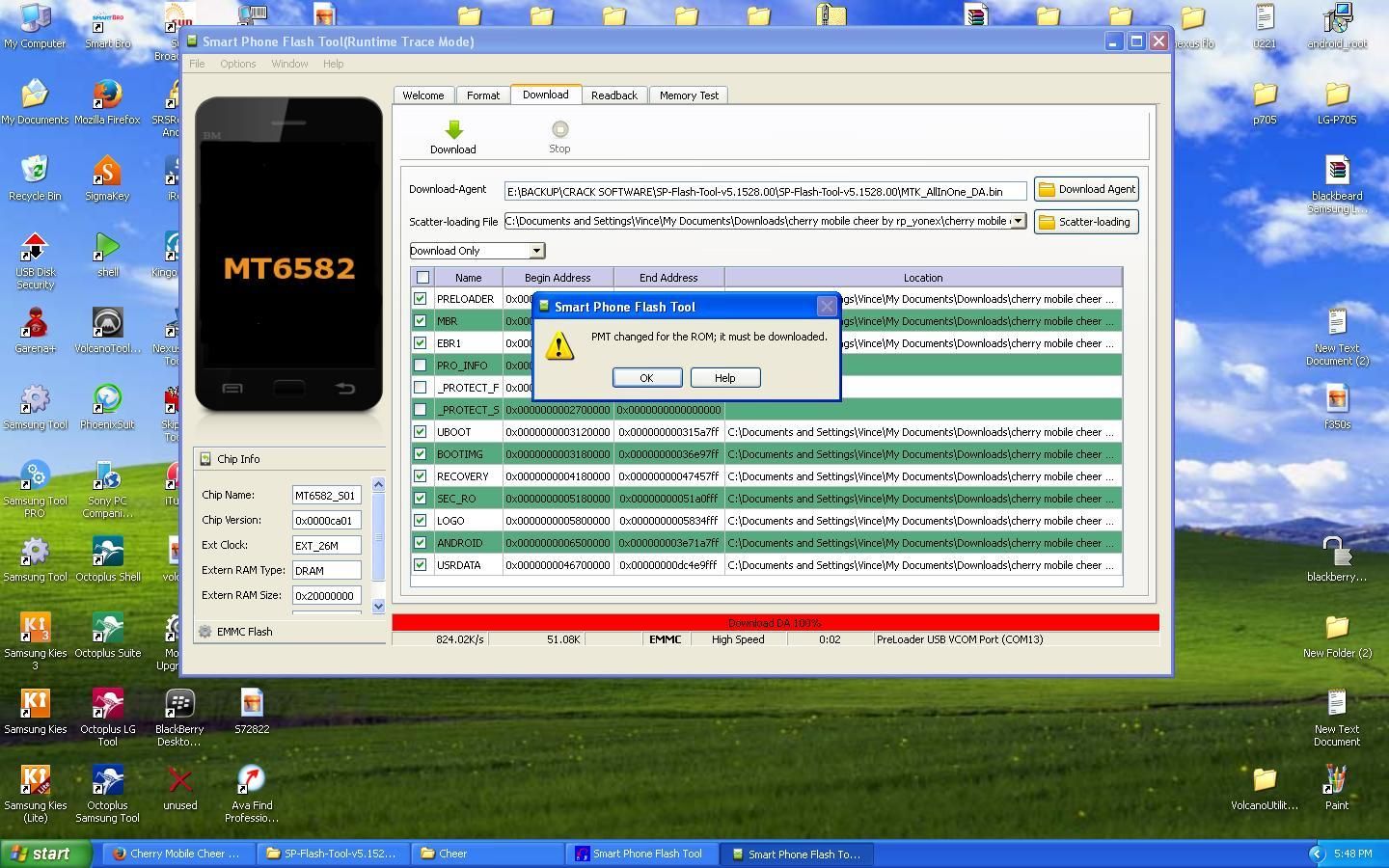Click the Stop icon in toolbar
The width and height of the screenshot is (1389, 868).
[559, 129]
